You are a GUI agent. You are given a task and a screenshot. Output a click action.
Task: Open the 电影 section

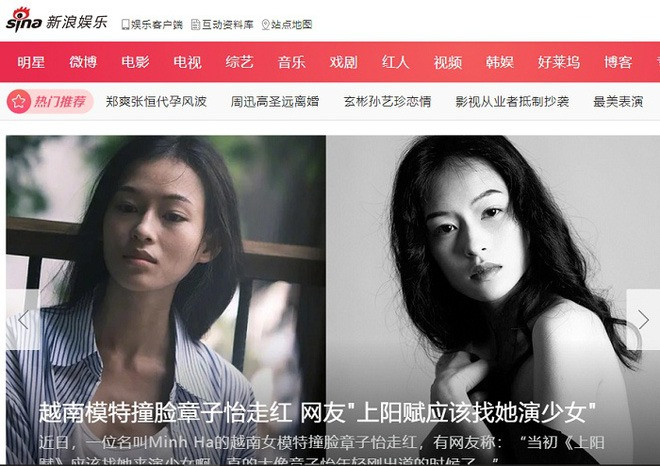coord(135,62)
